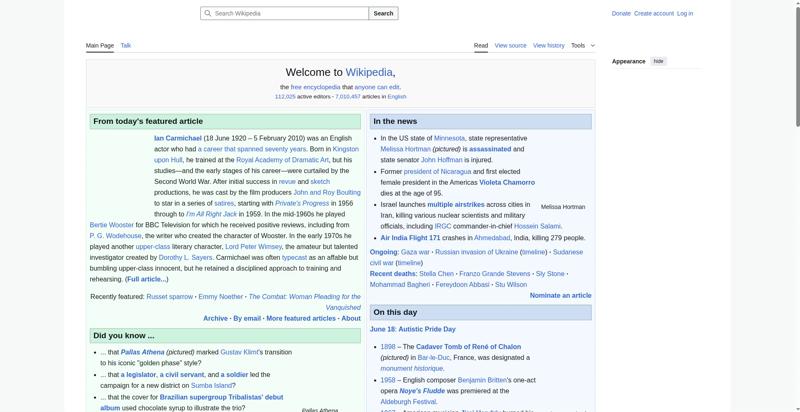Open the Ahmedabad link
Viewport: 800px width, 412px height.
point(492,238)
